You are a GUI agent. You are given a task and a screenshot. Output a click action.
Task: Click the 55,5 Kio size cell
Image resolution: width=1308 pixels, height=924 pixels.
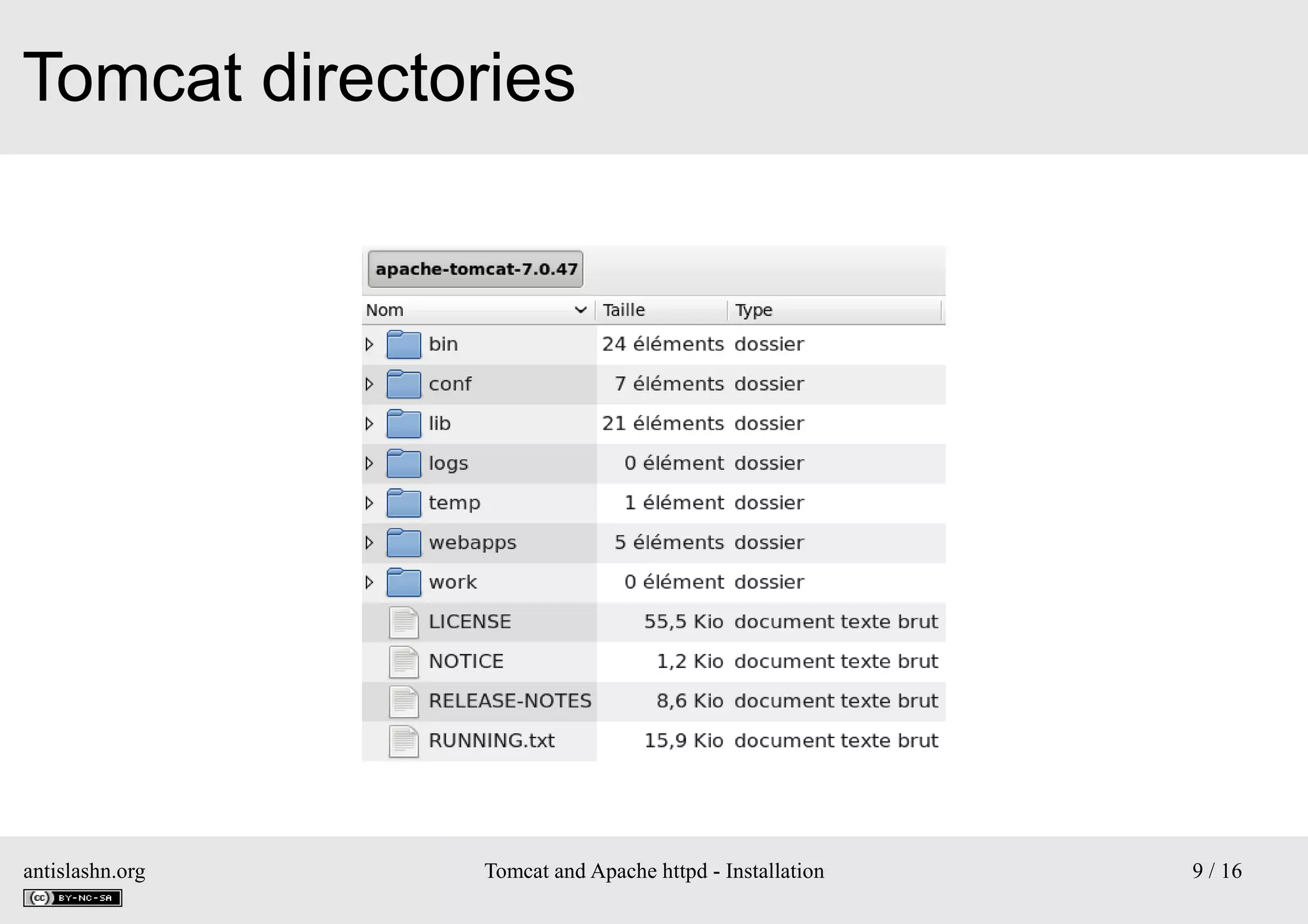(683, 622)
